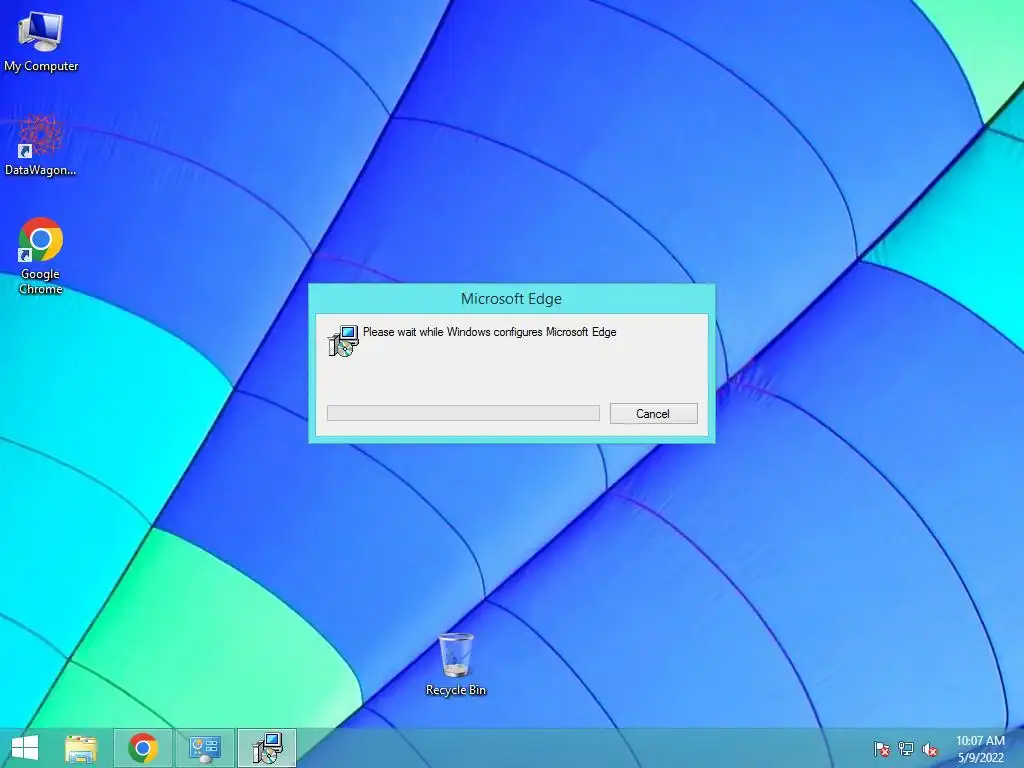
Task: Select the My Computer desktop icon
Action: point(40,42)
